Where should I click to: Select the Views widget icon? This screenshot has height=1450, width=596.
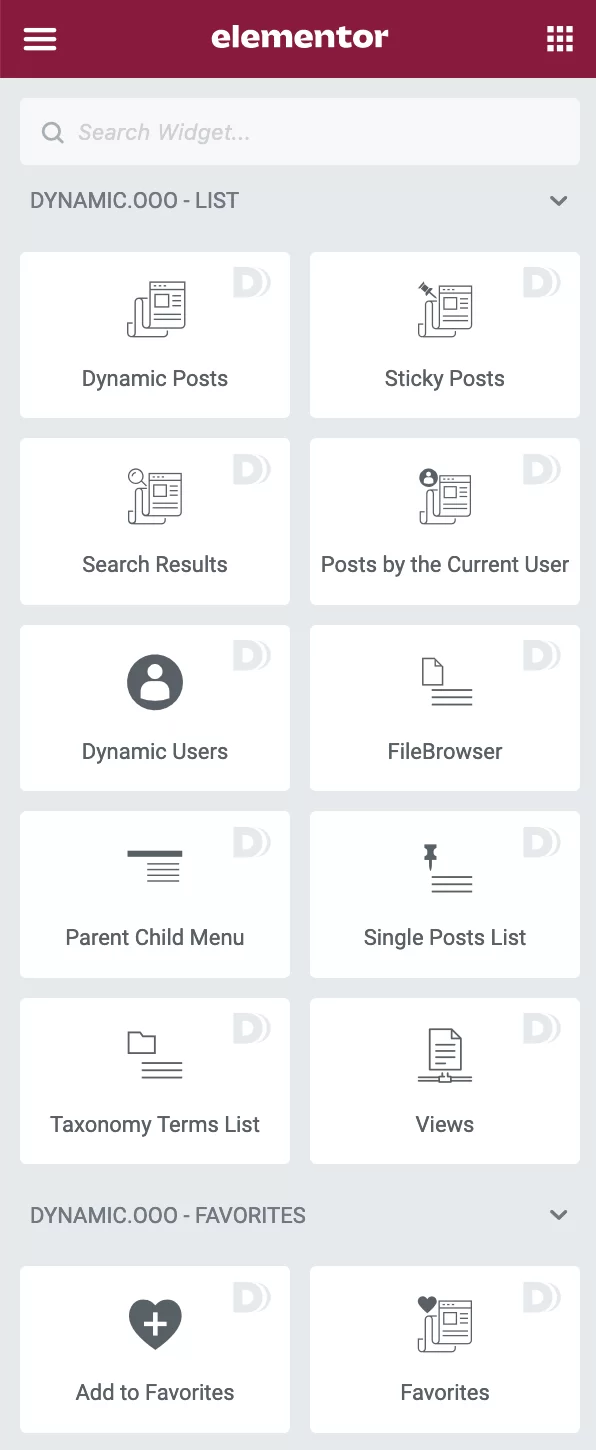[444, 1053]
